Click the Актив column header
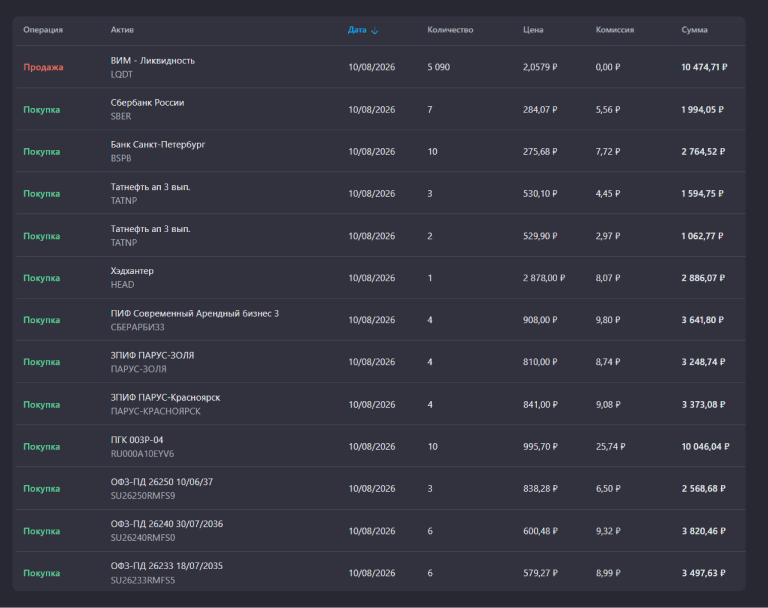This screenshot has width=768, height=608. click(122, 30)
